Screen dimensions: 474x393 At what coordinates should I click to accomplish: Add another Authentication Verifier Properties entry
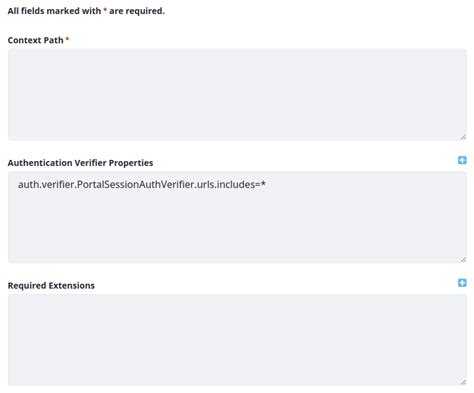(462, 160)
